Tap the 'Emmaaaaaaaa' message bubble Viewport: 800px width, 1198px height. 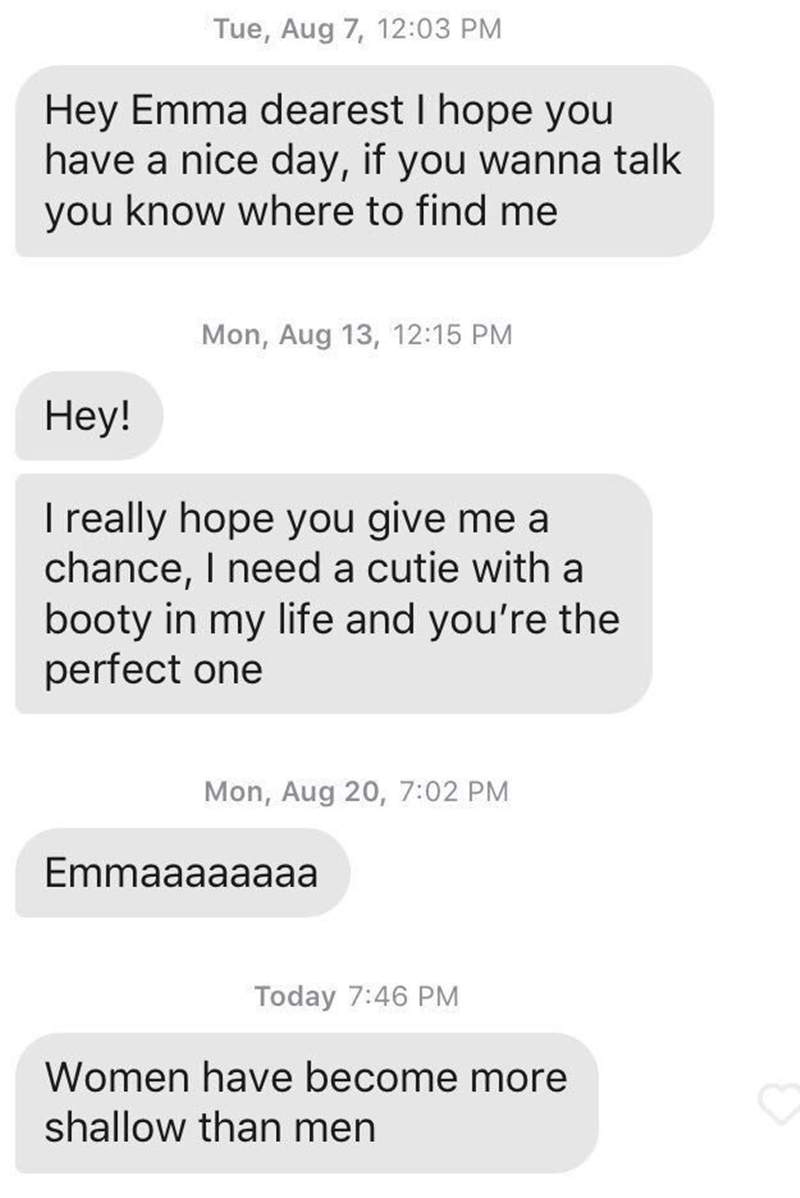pyautogui.click(x=181, y=872)
